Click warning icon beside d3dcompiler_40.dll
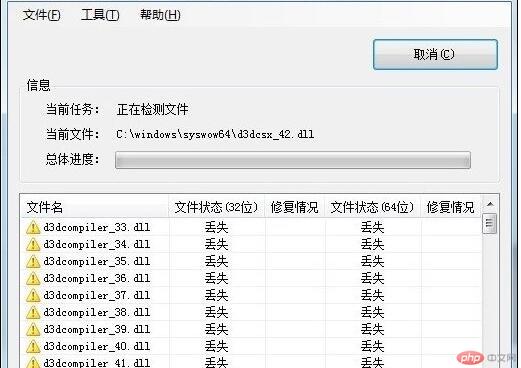Image resolution: width=521 pixels, height=368 pixels. [x=33, y=346]
